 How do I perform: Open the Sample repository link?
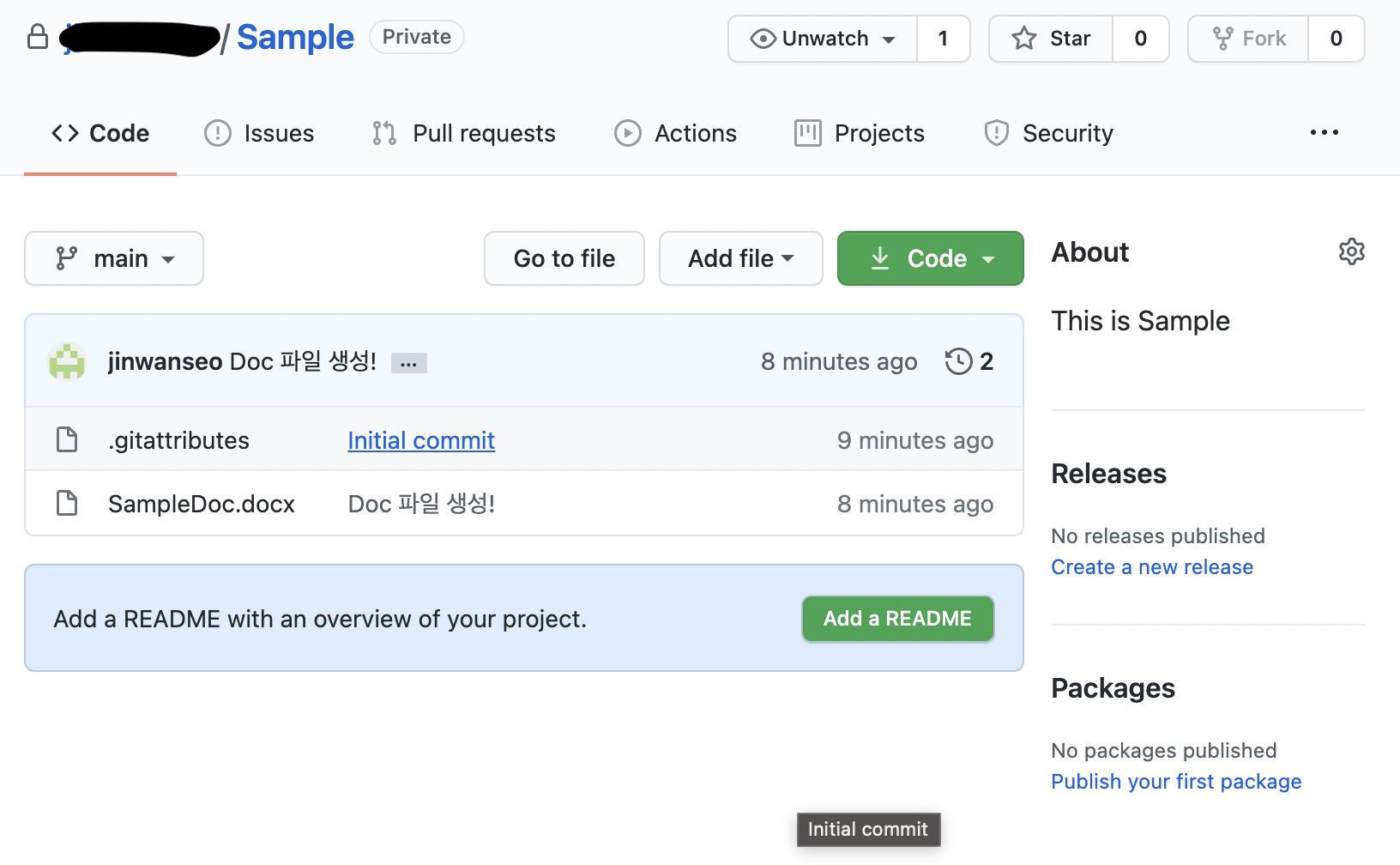[295, 37]
